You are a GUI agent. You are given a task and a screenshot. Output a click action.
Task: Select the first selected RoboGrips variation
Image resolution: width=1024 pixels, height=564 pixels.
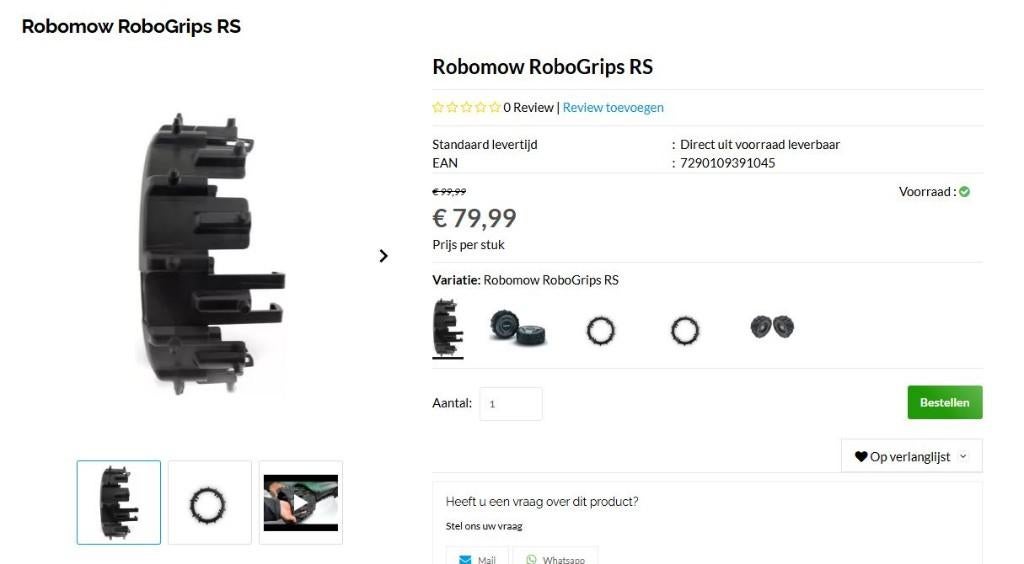click(447, 328)
